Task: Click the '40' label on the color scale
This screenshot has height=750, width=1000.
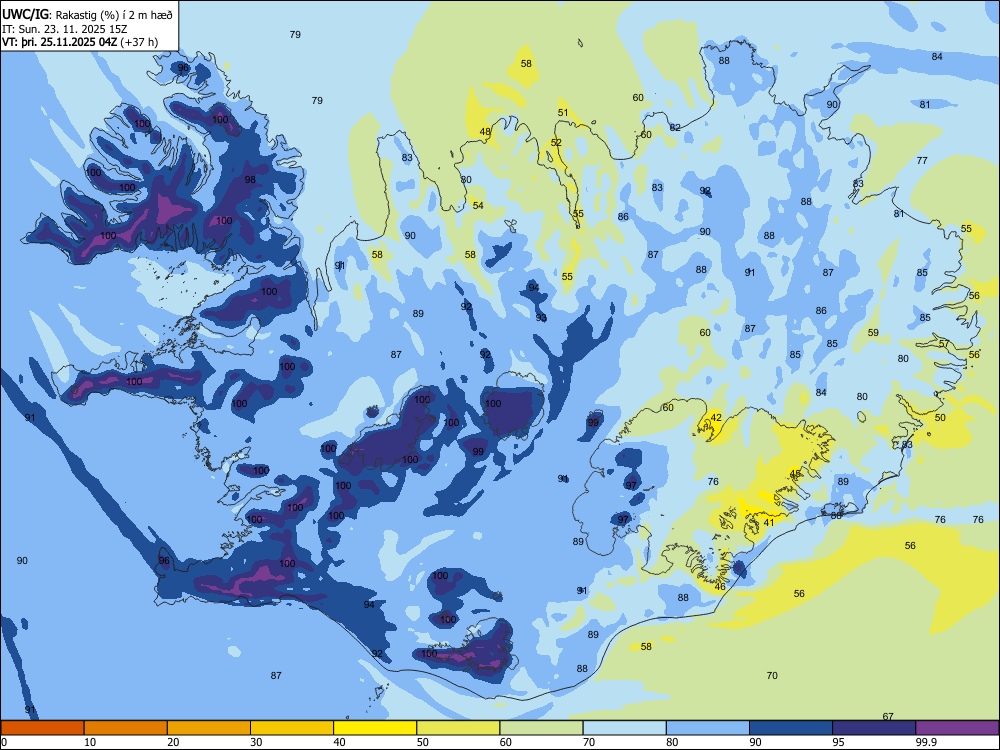Action: pos(340,742)
